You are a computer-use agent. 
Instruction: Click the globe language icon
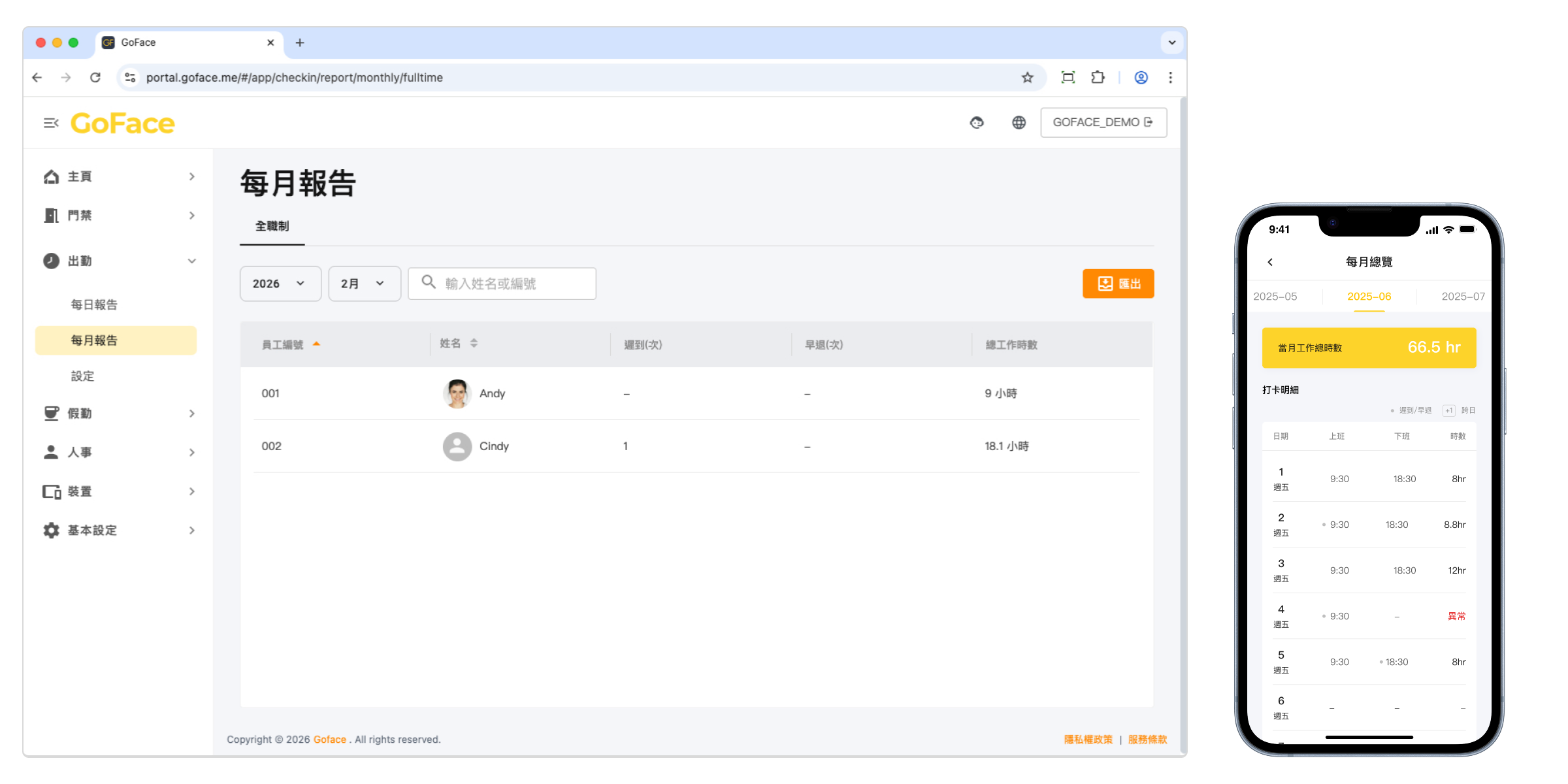point(1019,123)
